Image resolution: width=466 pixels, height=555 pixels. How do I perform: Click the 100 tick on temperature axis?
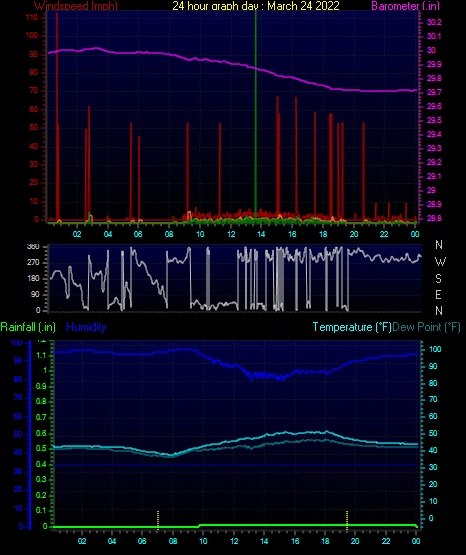pyautogui.click(x=435, y=349)
